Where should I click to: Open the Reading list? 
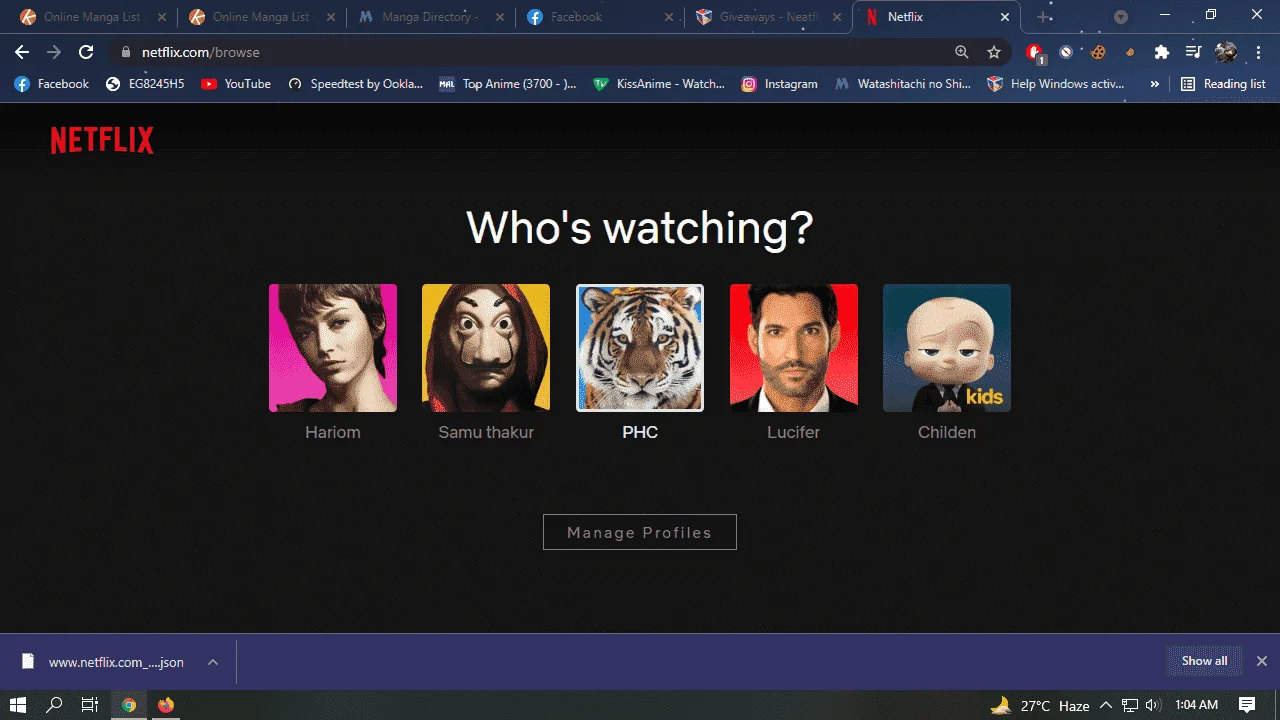pos(1223,84)
